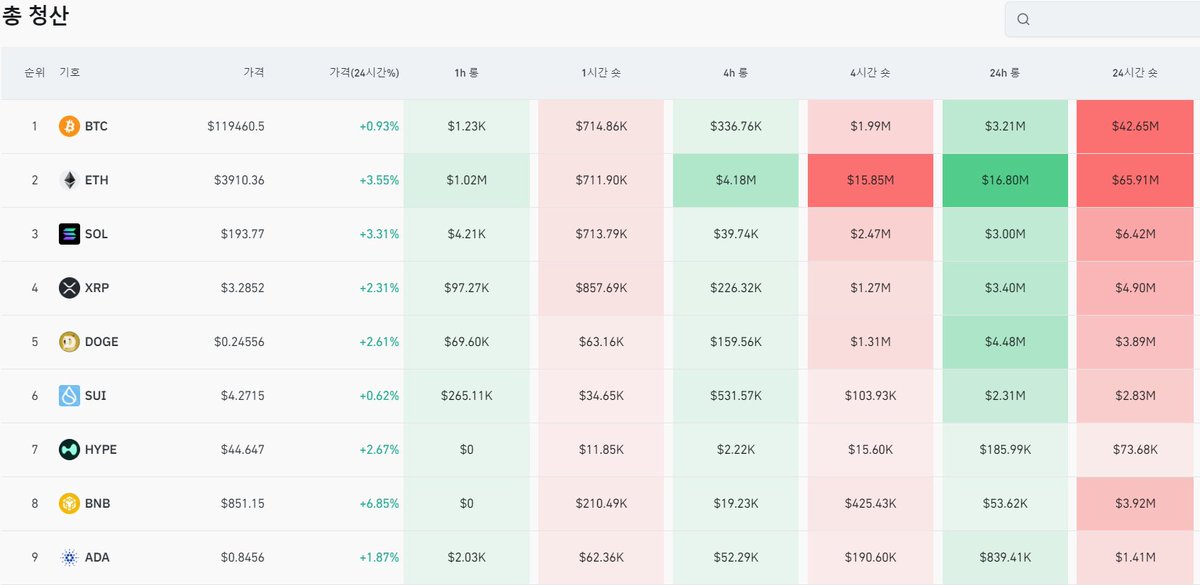The height and width of the screenshot is (585, 1200).
Task: Click the ETH price $3910.36
Action: (x=239, y=181)
